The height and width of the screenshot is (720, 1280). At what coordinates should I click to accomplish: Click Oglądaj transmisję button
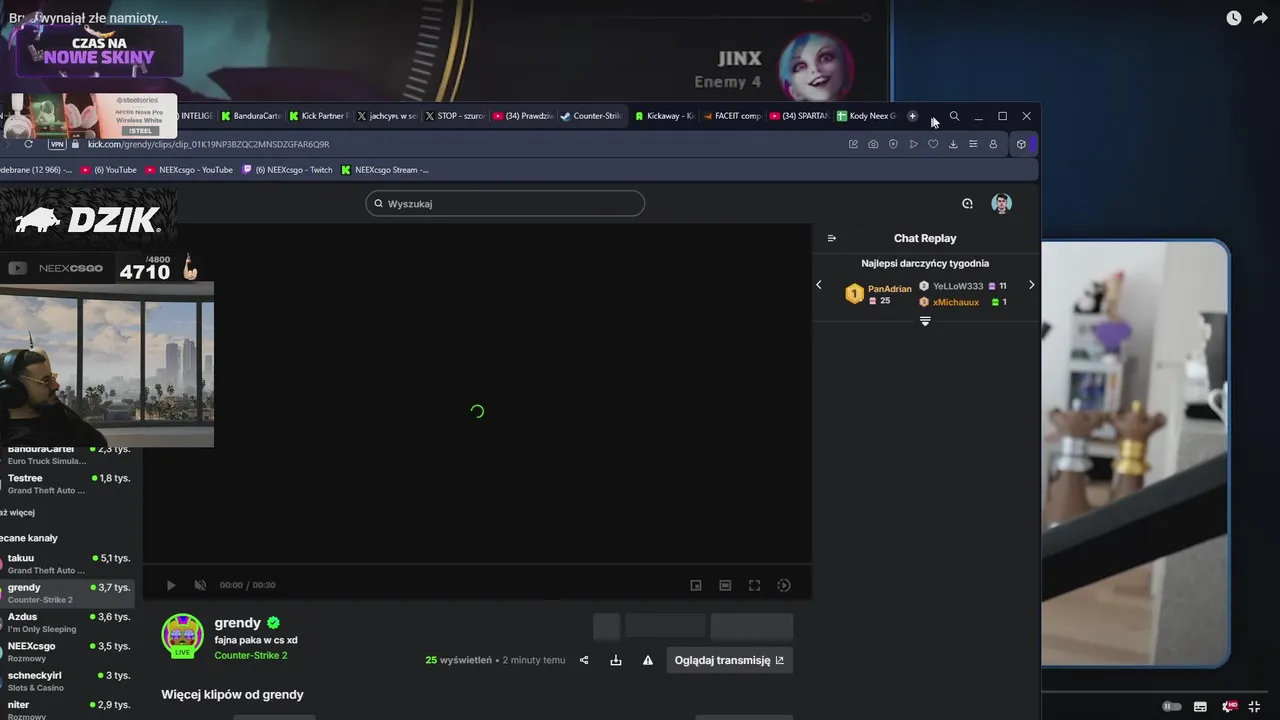(730, 660)
